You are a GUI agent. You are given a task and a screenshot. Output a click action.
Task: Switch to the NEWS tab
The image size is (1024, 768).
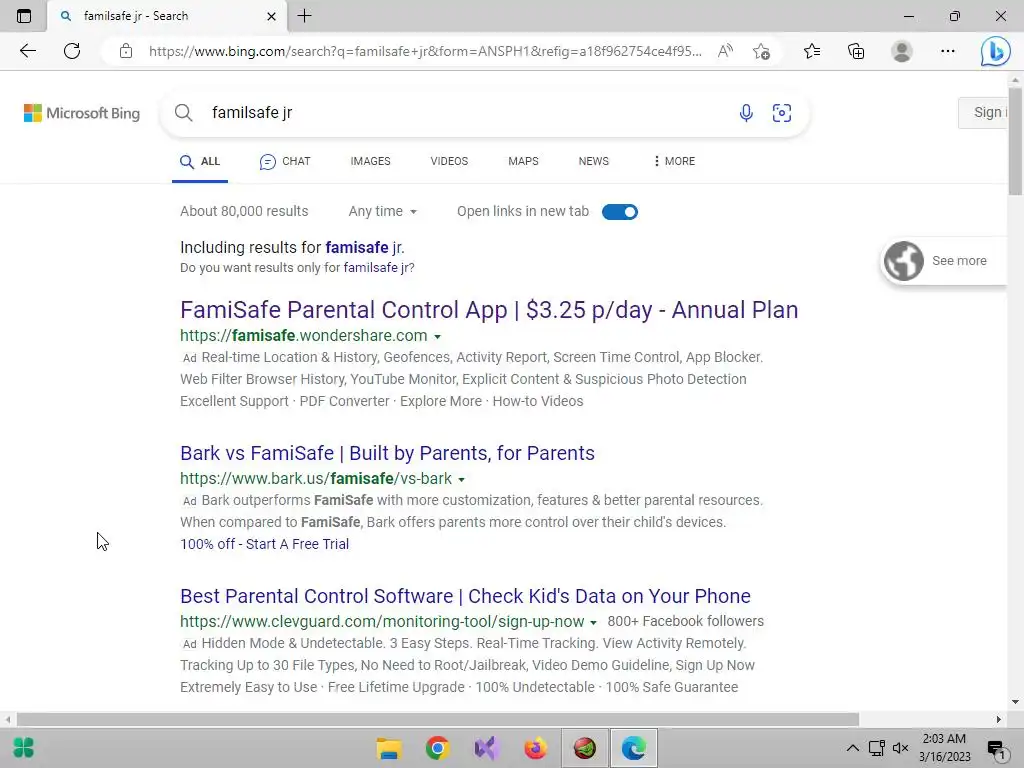pos(594,161)
